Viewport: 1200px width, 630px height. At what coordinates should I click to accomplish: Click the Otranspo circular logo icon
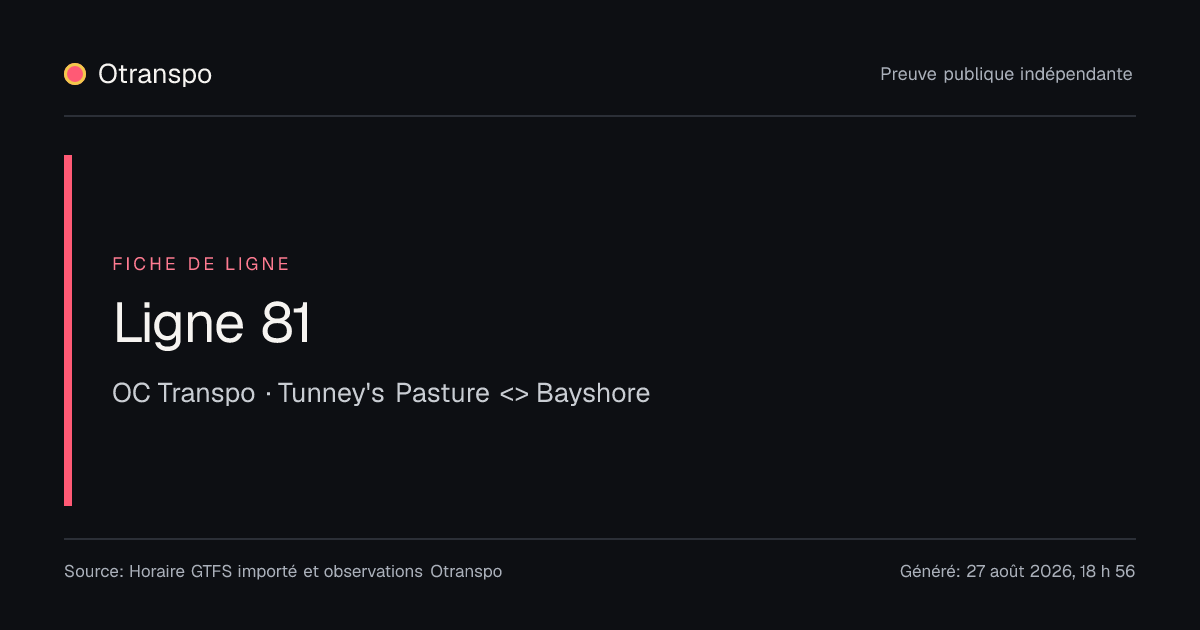75,74
